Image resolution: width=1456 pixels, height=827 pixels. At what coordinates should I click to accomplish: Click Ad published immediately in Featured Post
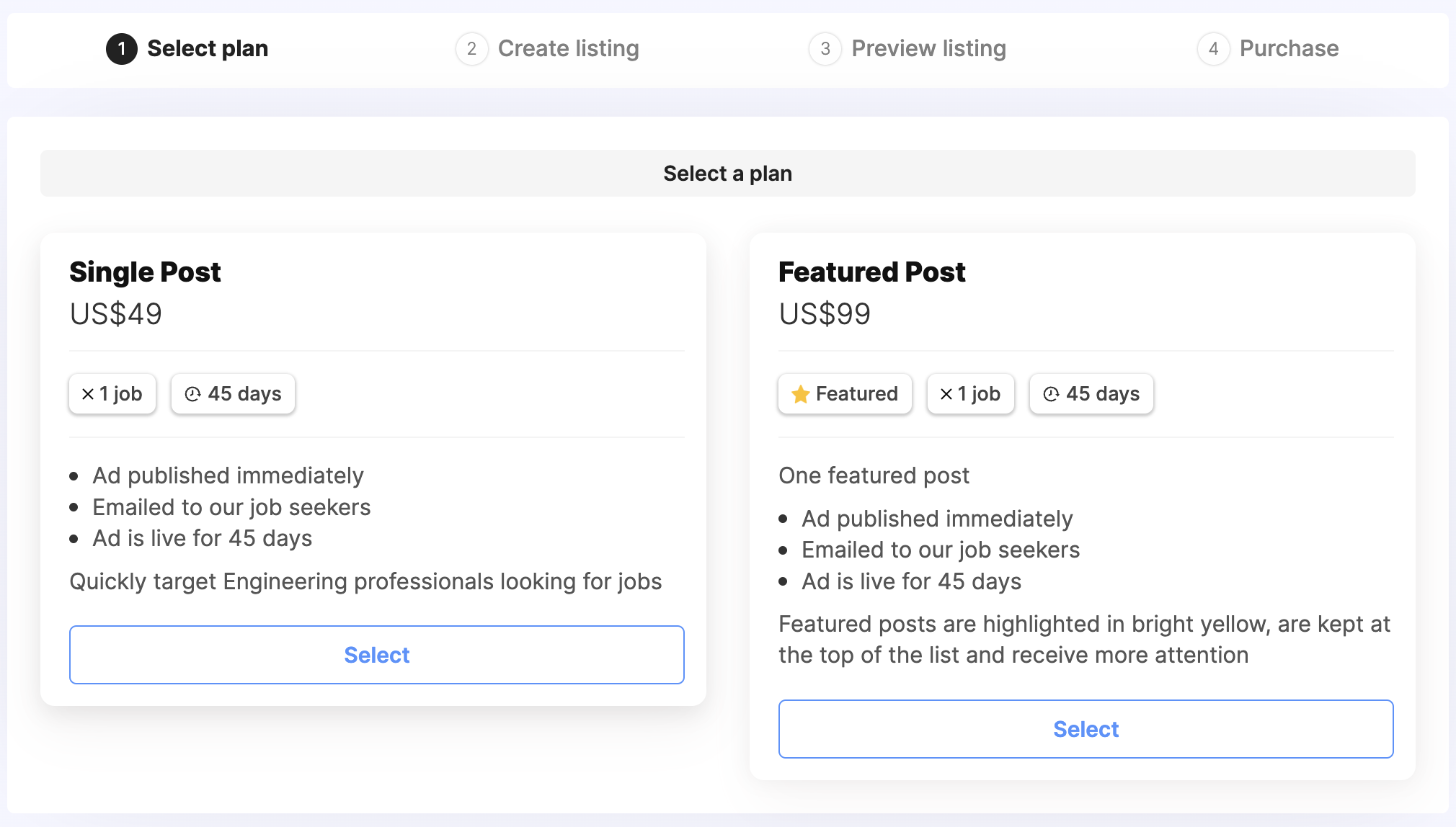click(x=937, y=519)
